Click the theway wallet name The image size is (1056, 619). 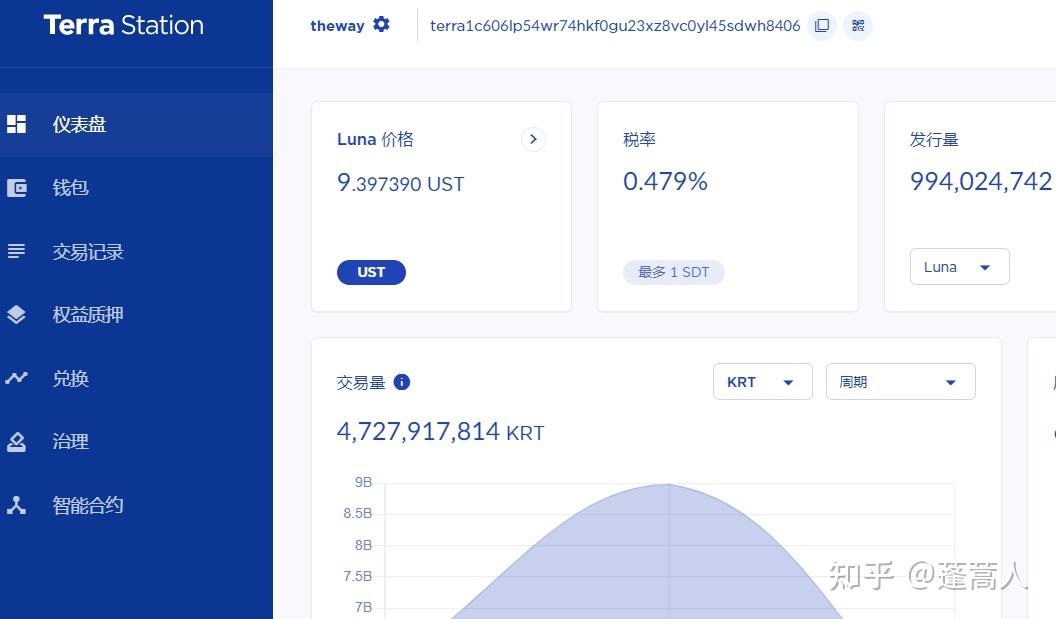click(337, 26)
